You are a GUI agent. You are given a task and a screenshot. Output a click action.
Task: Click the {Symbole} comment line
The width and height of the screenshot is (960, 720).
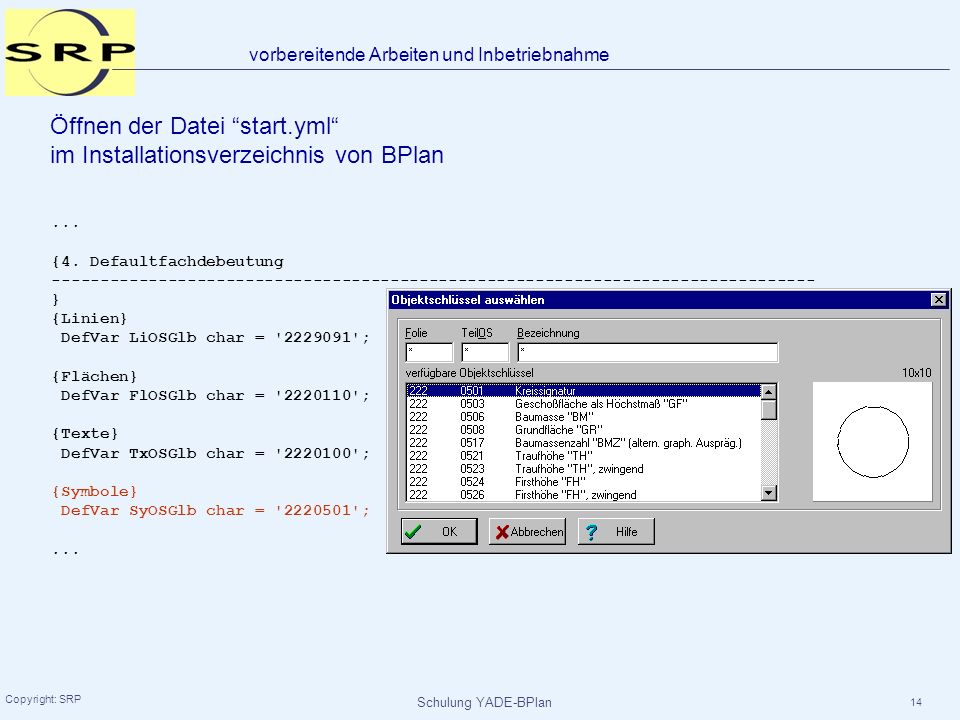(x=94, y=492)
